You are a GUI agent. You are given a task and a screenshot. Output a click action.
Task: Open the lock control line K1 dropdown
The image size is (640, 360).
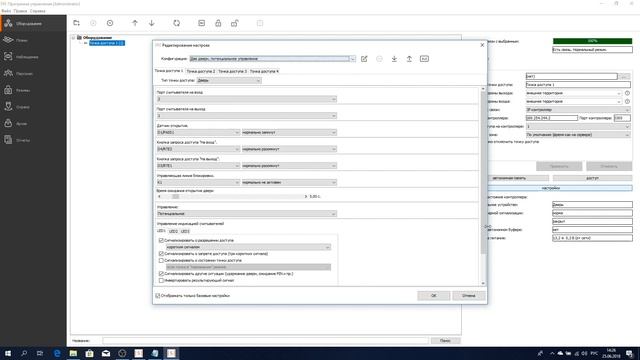(198, 182)
